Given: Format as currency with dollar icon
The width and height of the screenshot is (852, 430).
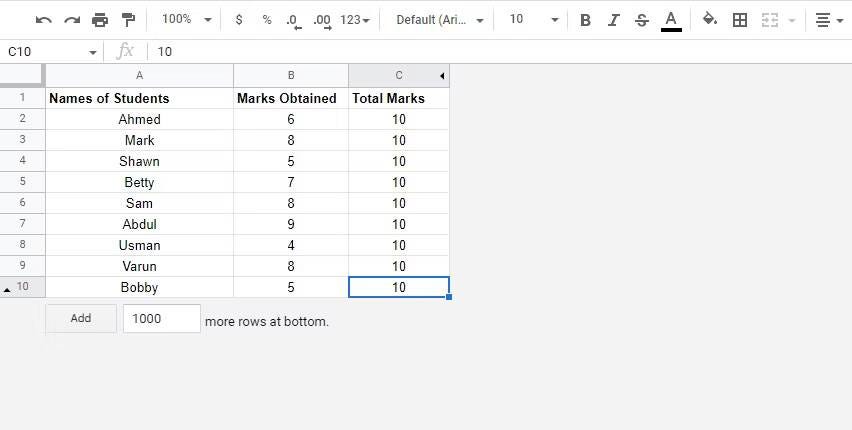Looking at the screenshot, I should (239, 20).
